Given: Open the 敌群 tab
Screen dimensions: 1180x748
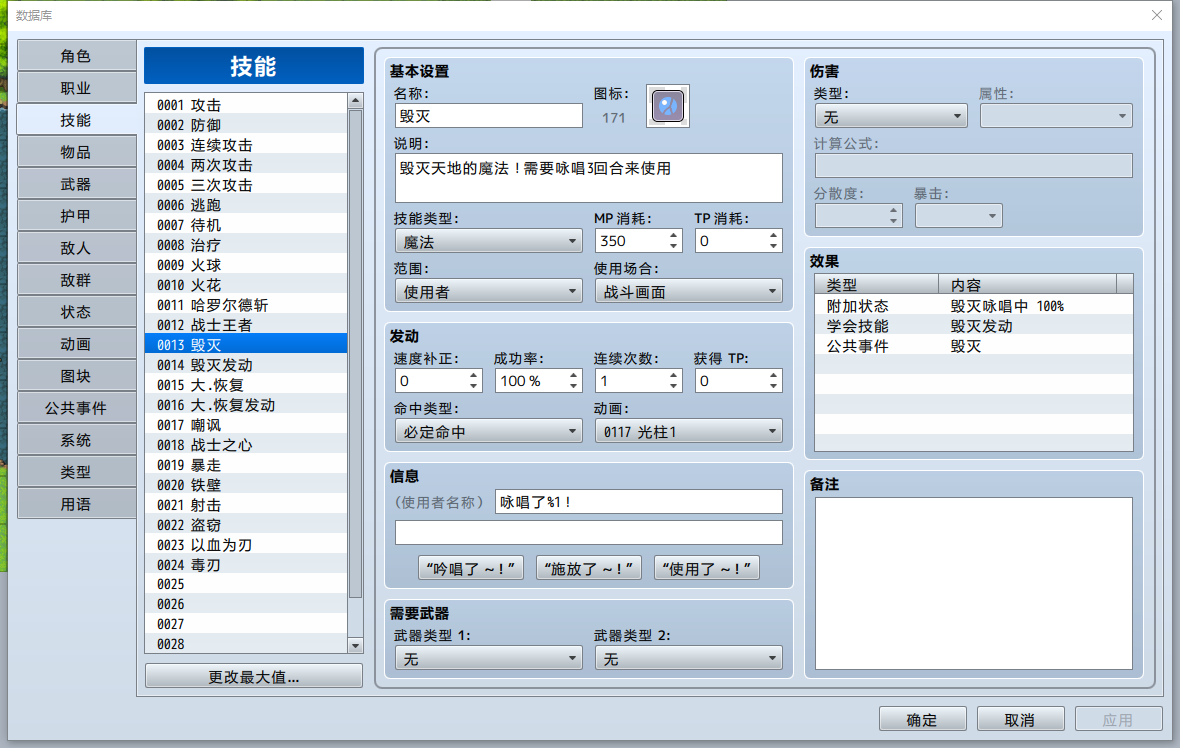Looking at the screenshot, I should [x=76, y=280].
